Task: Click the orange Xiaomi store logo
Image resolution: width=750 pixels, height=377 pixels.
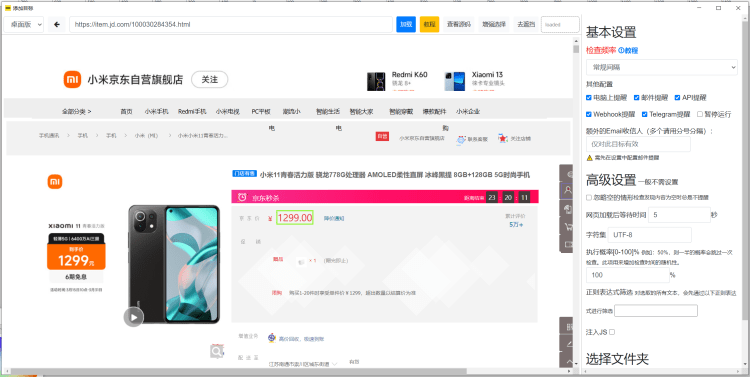Action: click(73, 79)
